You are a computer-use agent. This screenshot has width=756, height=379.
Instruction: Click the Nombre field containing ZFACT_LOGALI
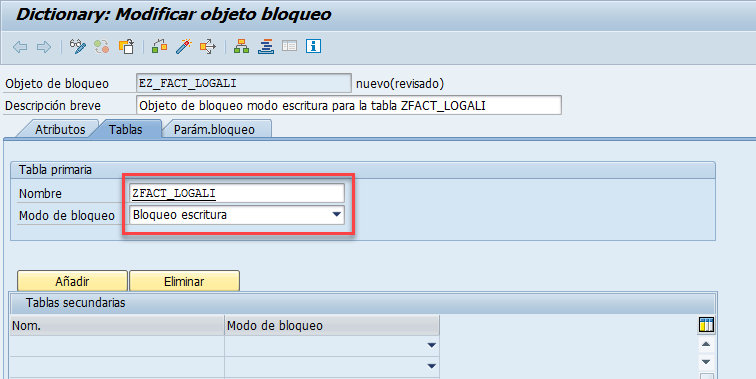(x=237, y=193)
